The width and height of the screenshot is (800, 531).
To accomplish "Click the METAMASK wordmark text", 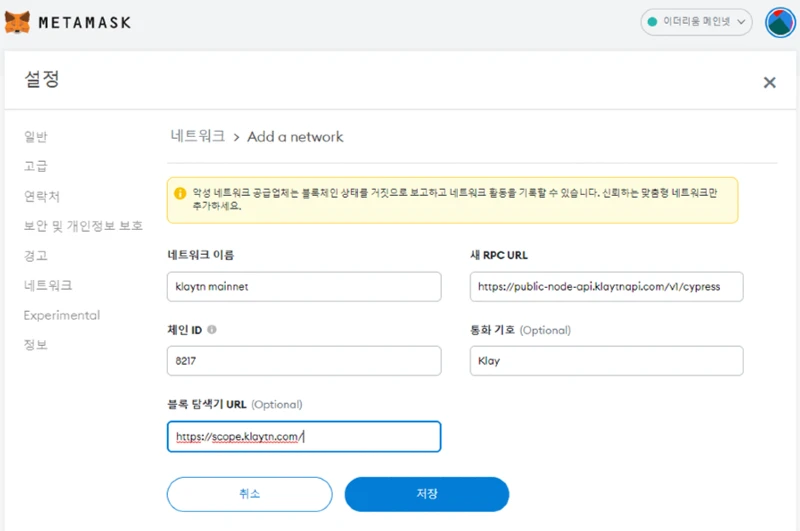I will click(85, 22).
